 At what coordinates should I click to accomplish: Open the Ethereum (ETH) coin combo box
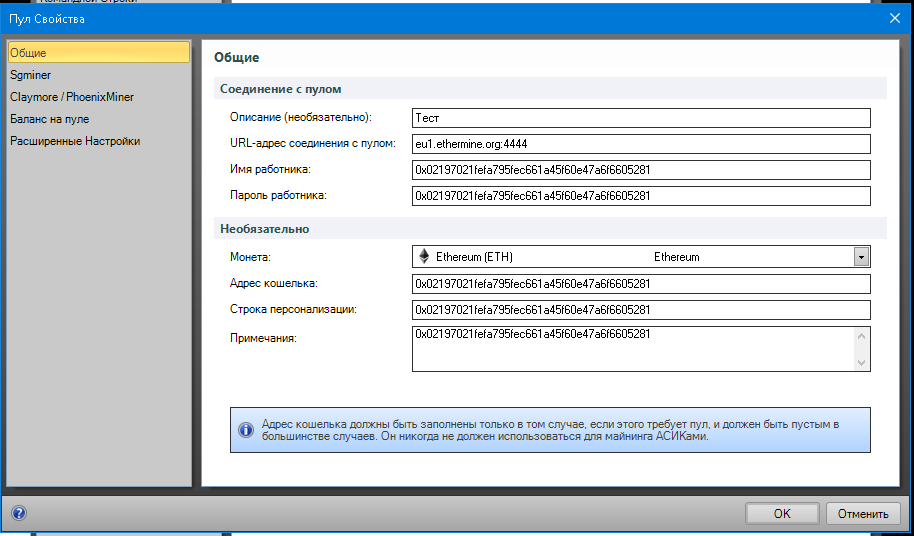[x=641, y=257]
